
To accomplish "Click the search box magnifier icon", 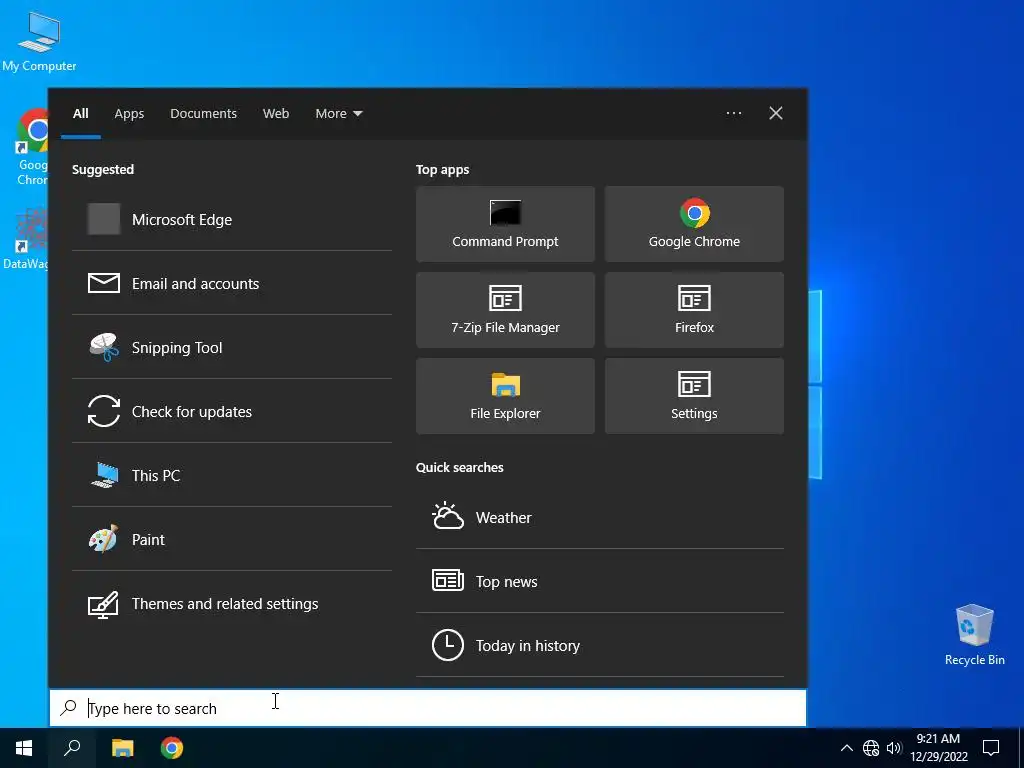I will [69, 708].
